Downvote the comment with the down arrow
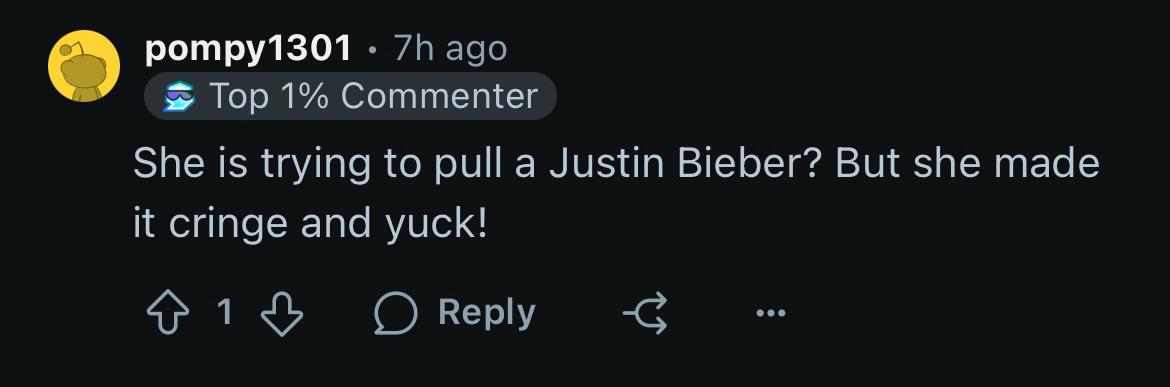This screenshot has height=387, width=1170. [281, 312]
